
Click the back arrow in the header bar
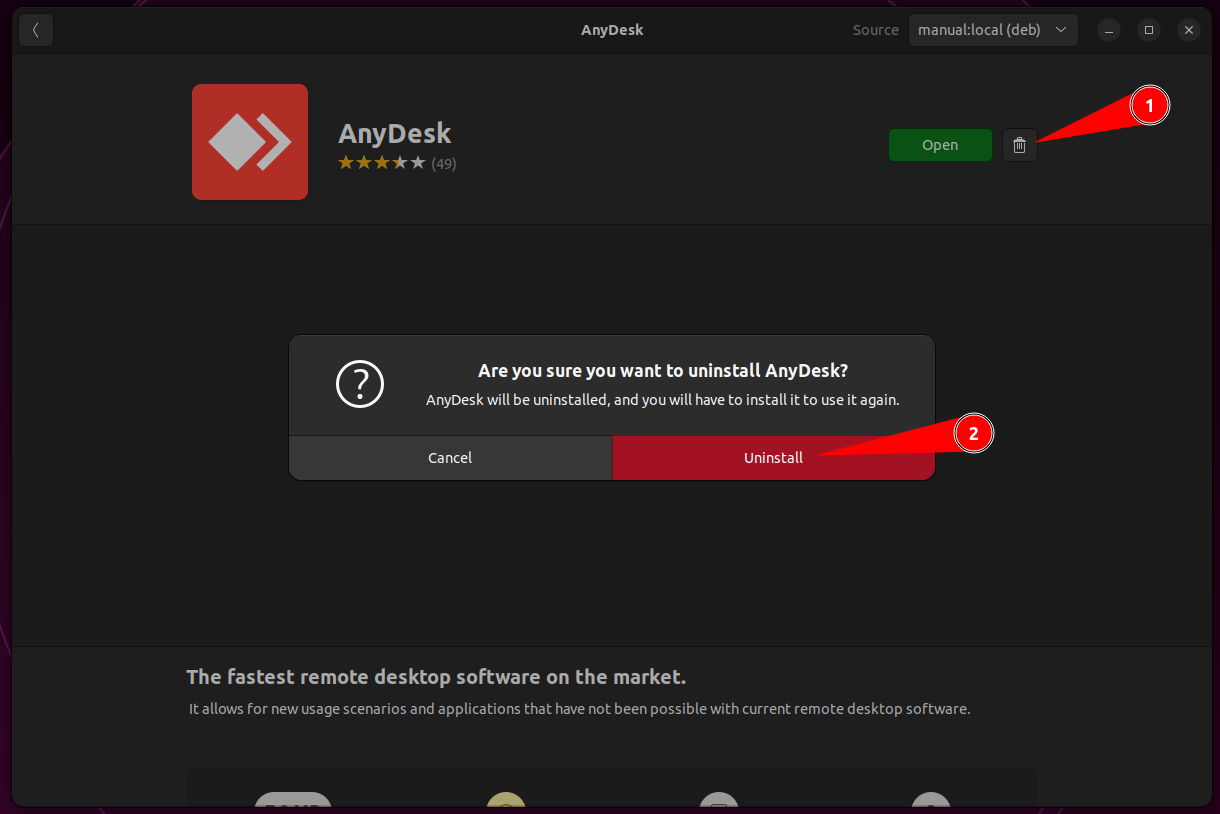[36, 29]
